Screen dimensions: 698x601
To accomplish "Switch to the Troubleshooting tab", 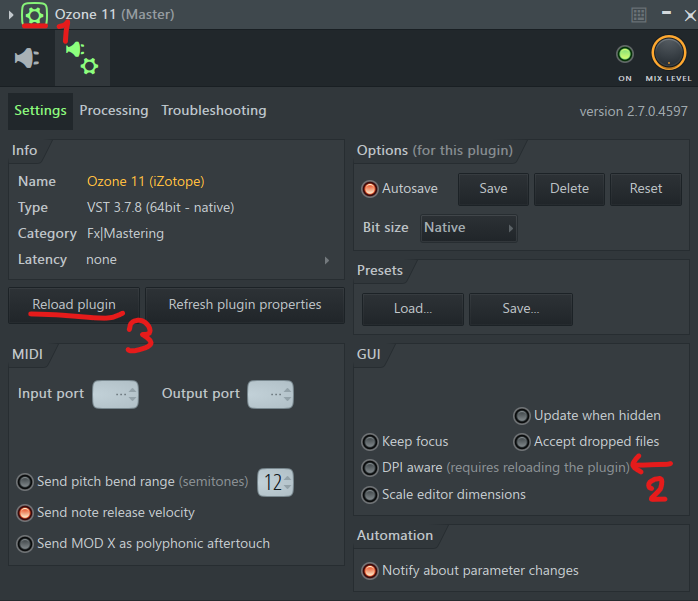I will click(214, 110).
